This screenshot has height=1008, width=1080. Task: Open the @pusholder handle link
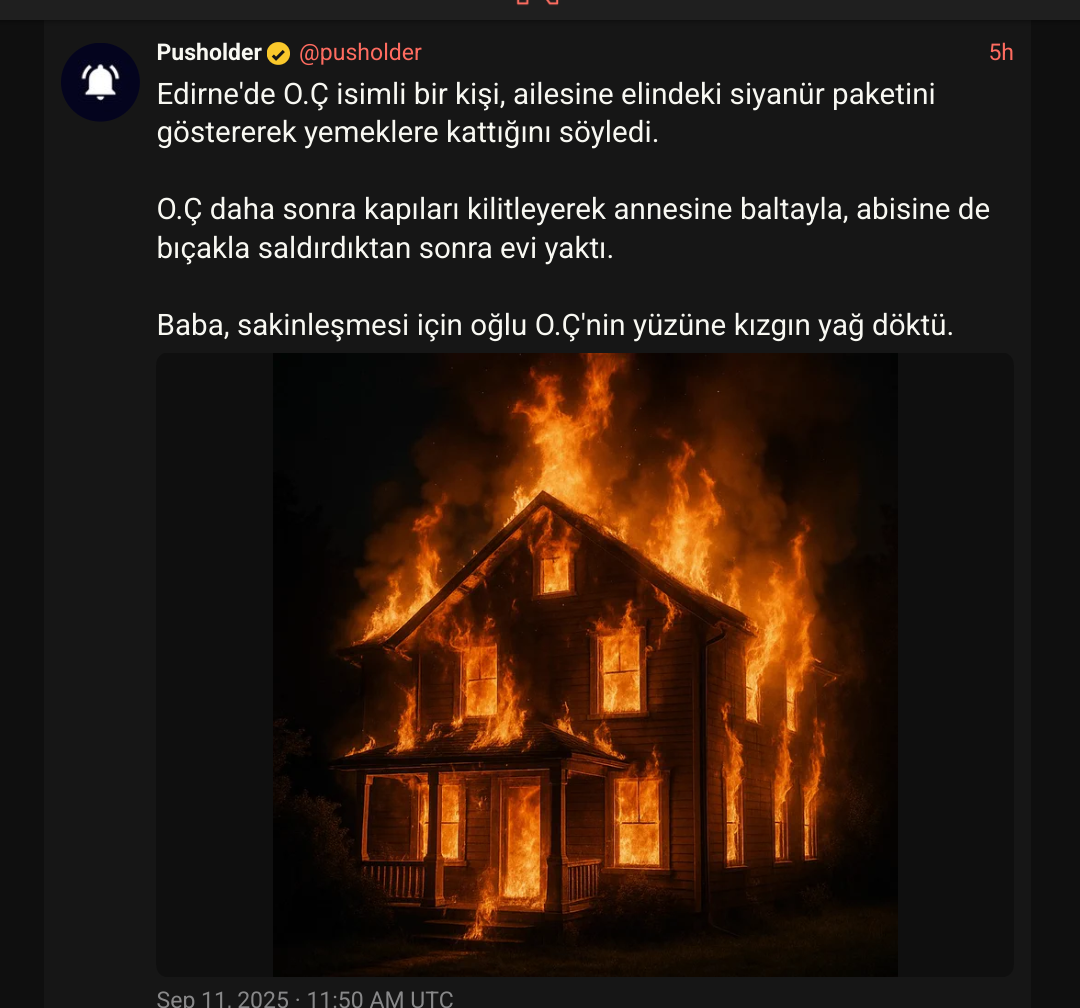pos(360,52)
